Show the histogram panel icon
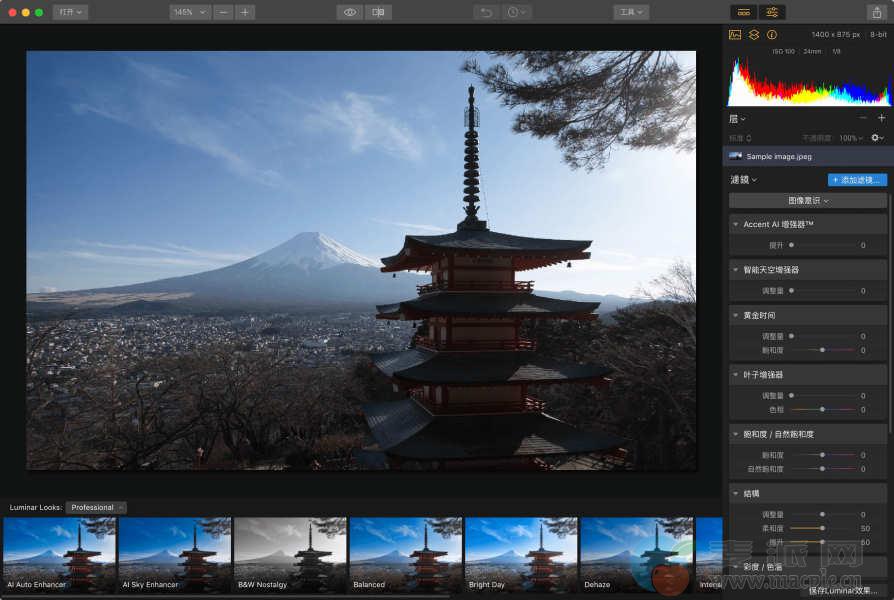 [x=735, y=34]
